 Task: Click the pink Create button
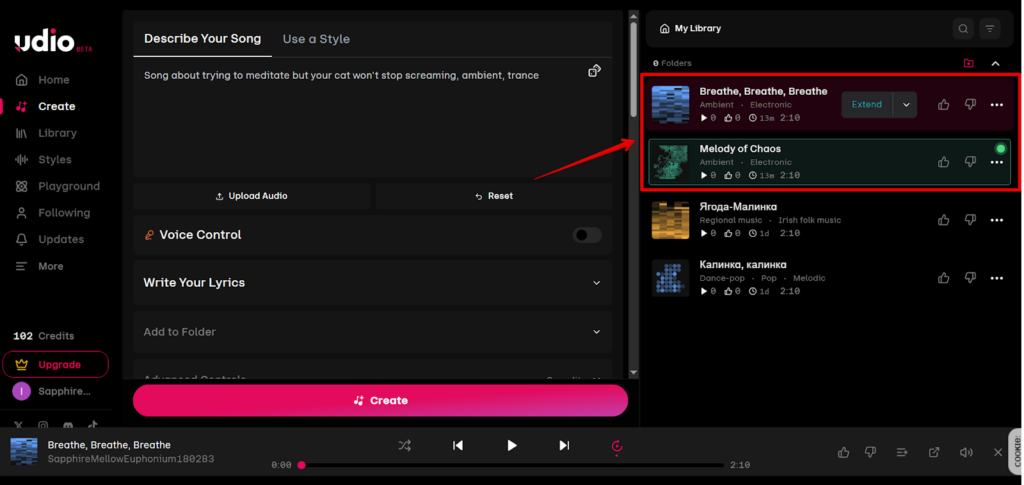tap(380, 401)
